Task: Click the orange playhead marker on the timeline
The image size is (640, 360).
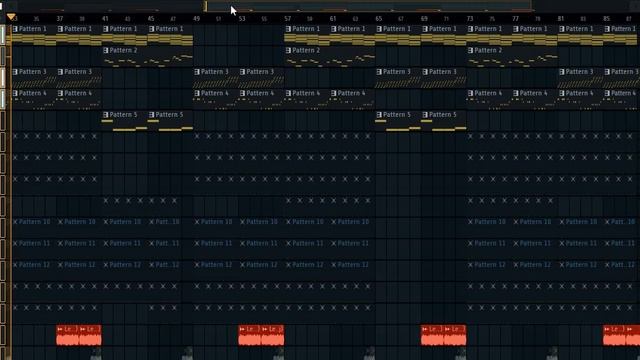Action: pos(11,17)
